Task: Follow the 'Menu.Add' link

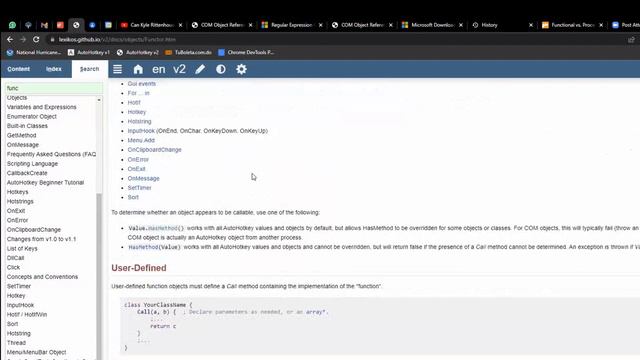Action: click(x=141, y=140)
